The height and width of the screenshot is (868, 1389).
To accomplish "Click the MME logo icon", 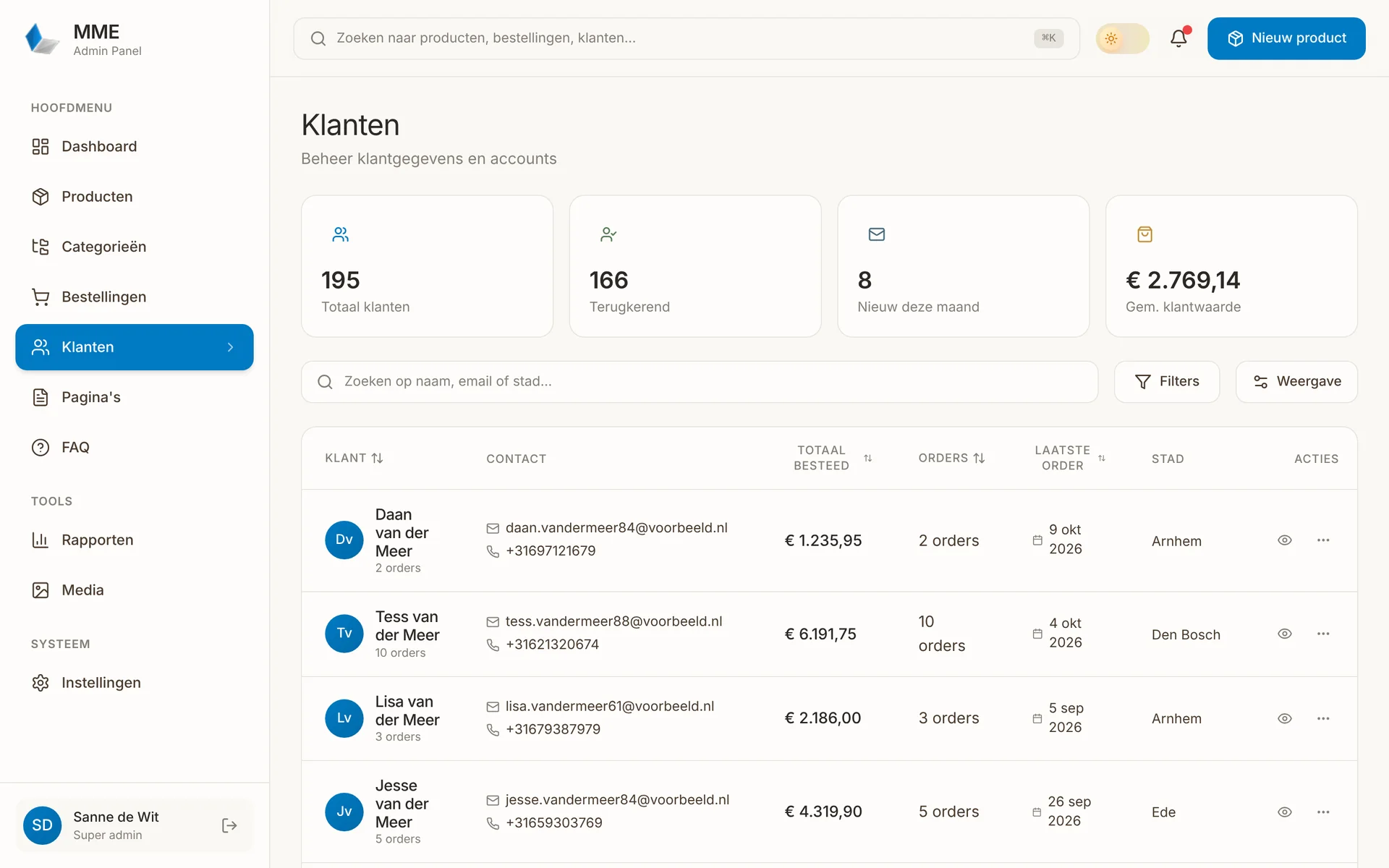I will pyautogui.click(x=42, y=38).
